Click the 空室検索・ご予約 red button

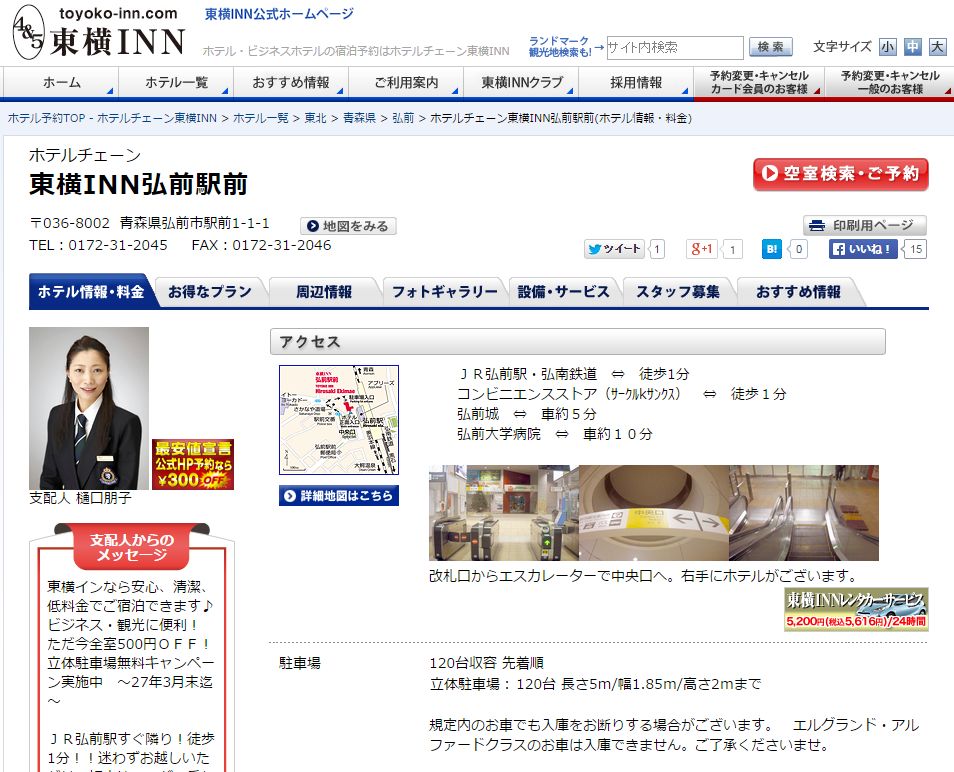tap(840, 174)
